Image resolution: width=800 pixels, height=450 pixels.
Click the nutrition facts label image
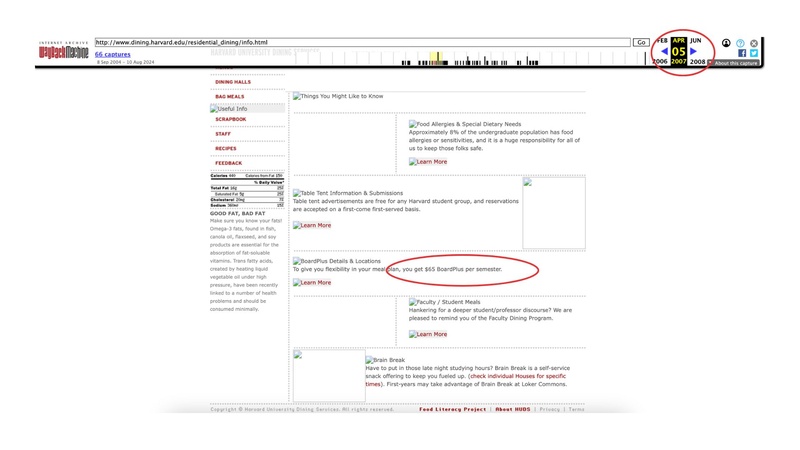tap(247, 190)
